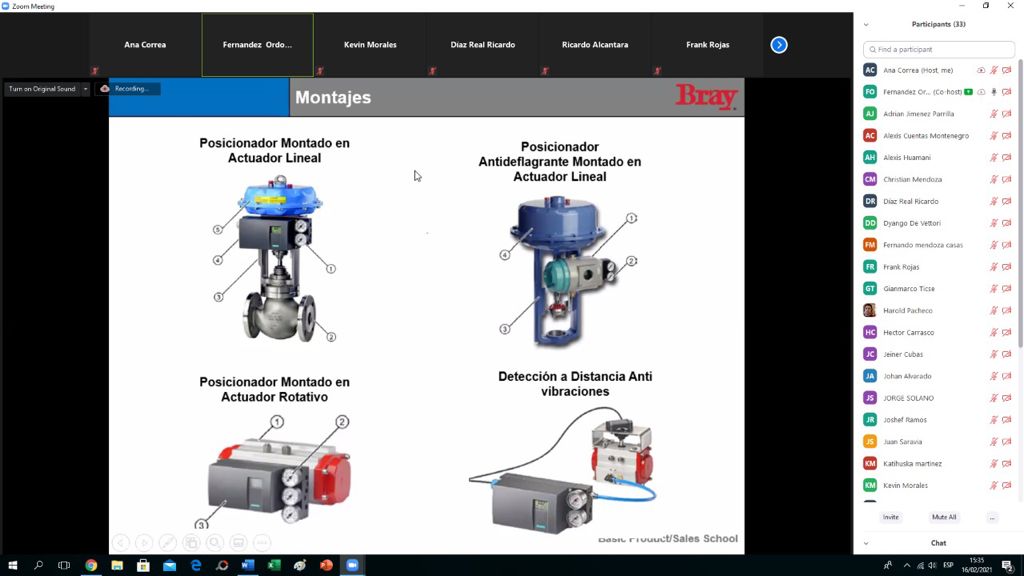Click the cloud Recording indicator
1024x576 pixels.
(127, 89)
